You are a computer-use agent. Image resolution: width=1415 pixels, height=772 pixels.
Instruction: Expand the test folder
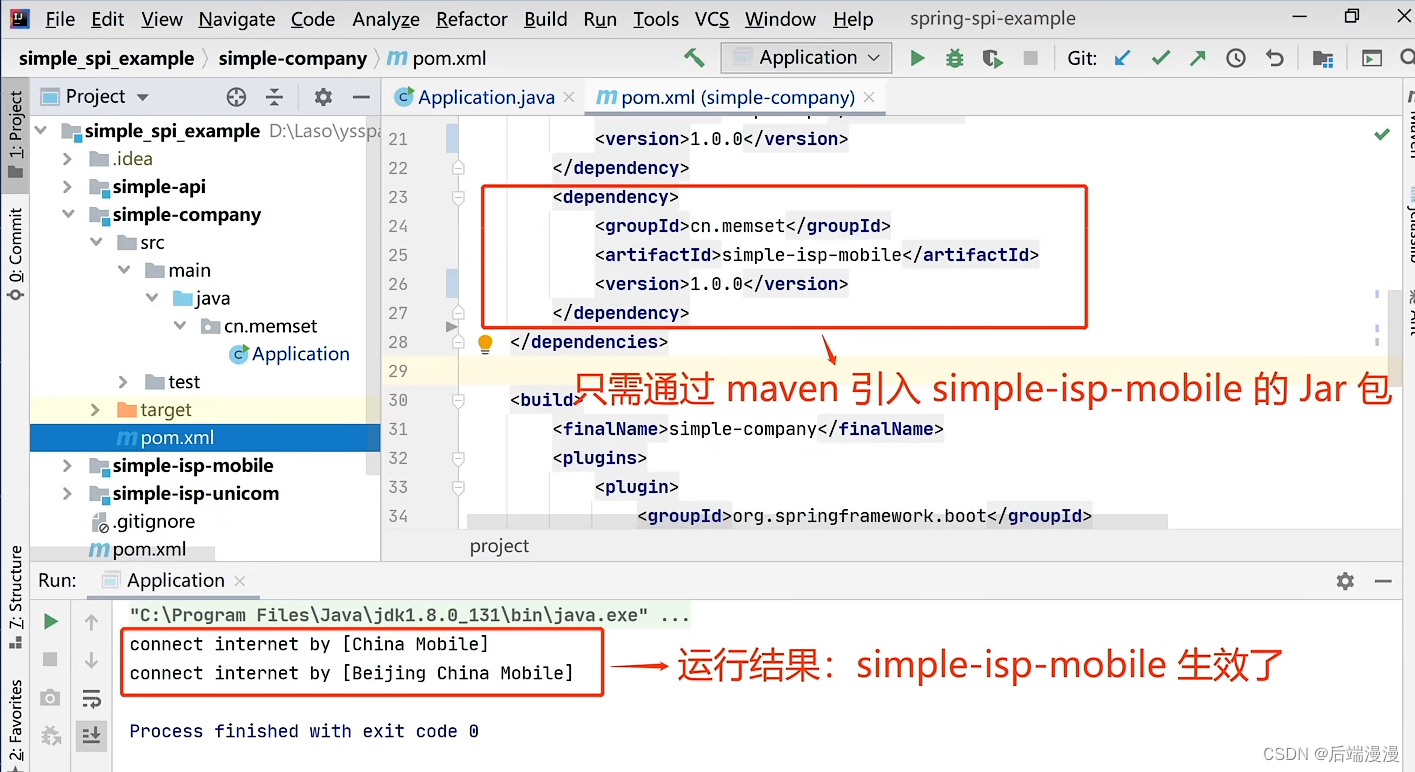[123, 382]
